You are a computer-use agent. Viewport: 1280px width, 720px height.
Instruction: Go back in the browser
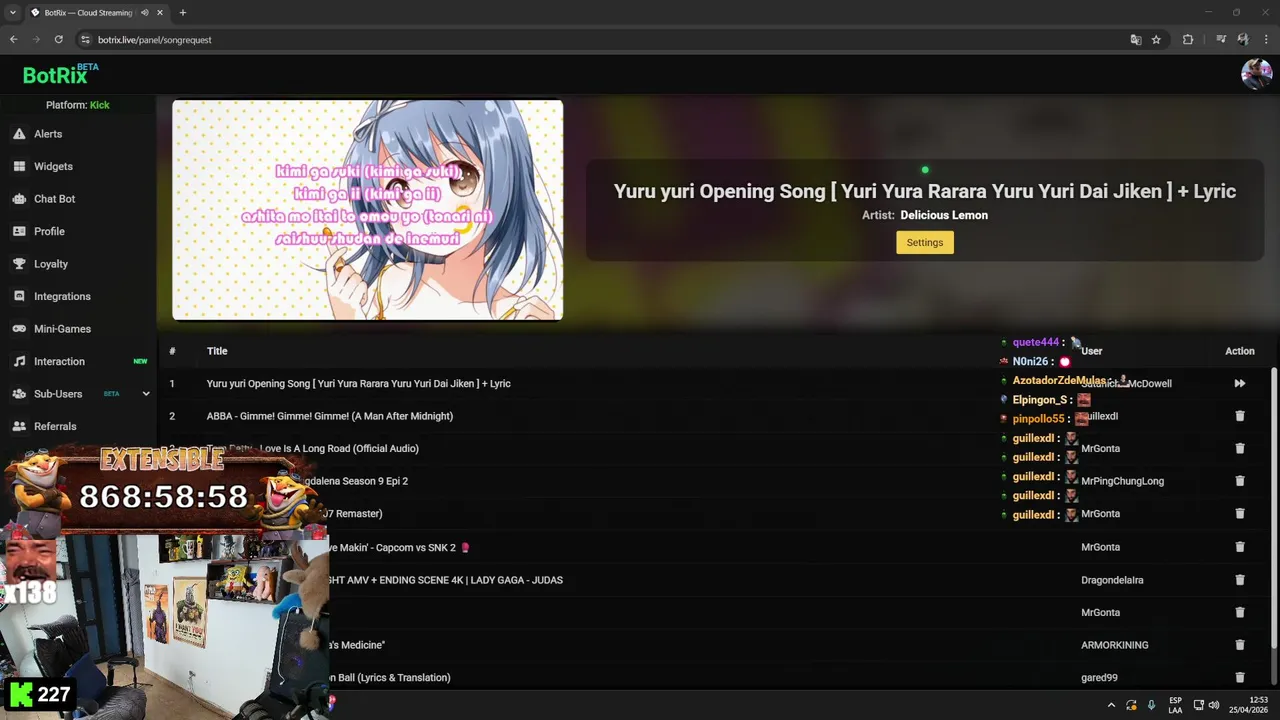point(13,39)
